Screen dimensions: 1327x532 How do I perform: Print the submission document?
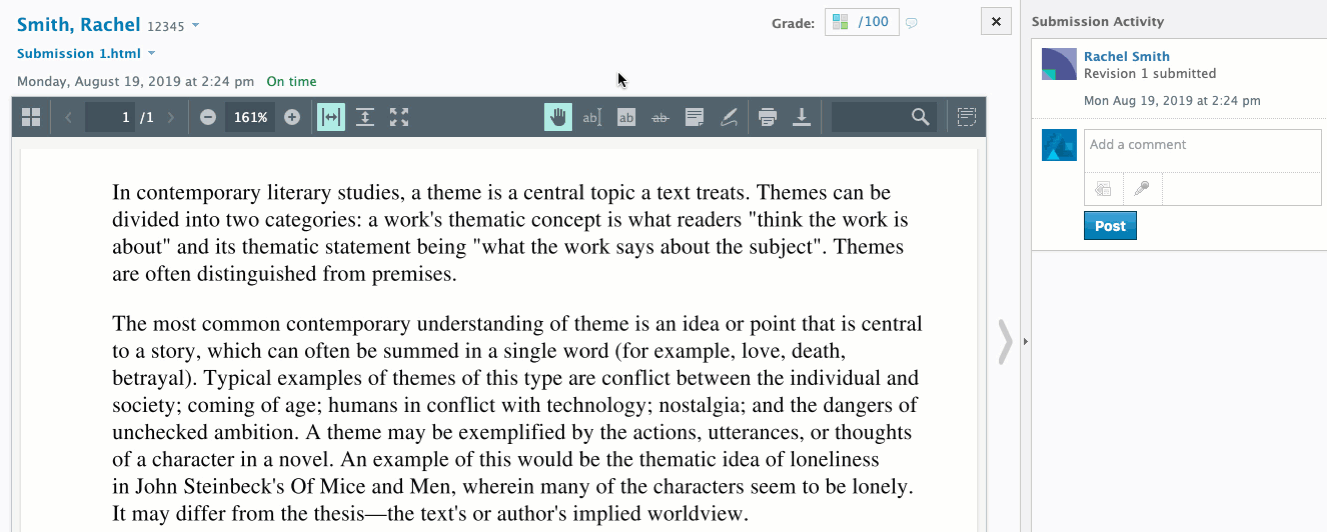click(x=768, y=117)
